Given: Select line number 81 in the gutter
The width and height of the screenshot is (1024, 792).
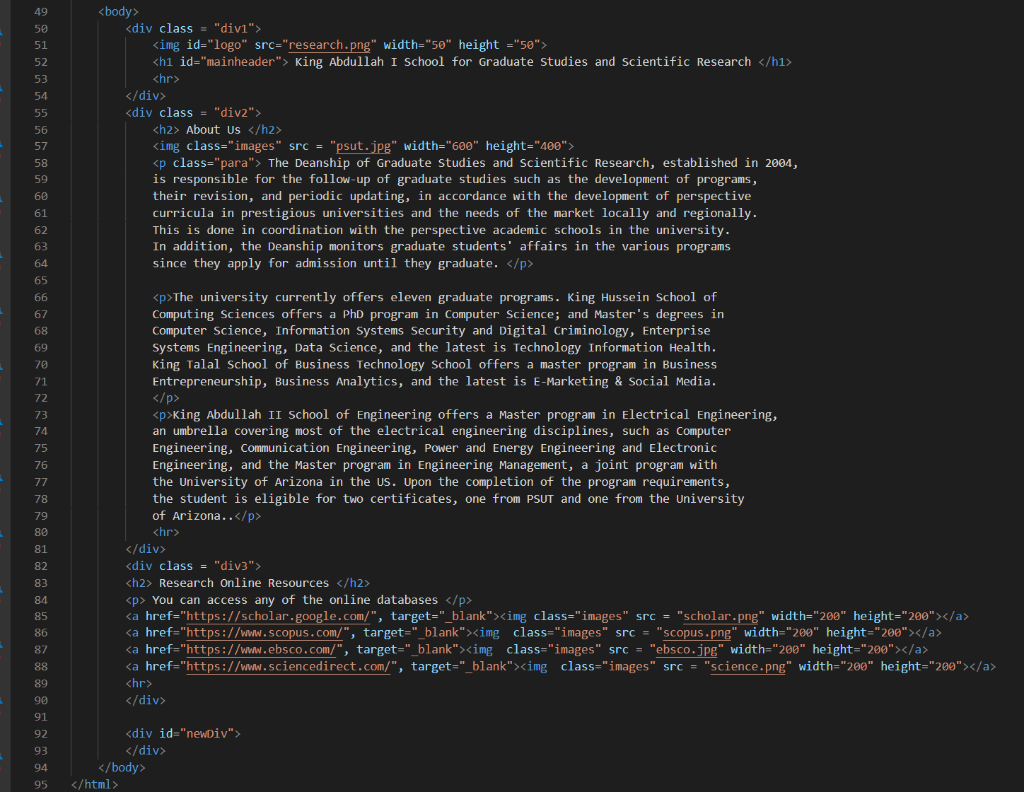Looking at the screenshot, I should (x=40, y=549).
